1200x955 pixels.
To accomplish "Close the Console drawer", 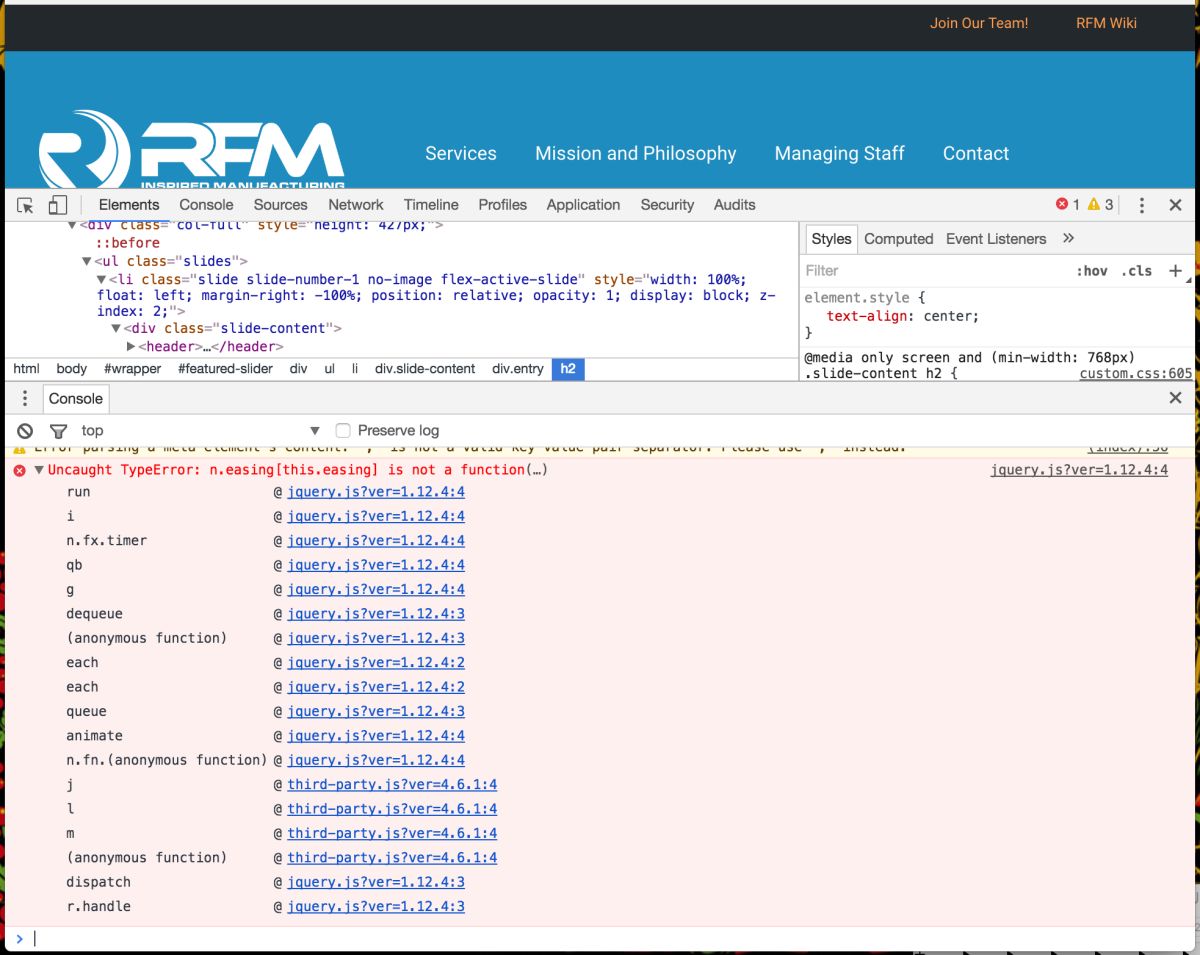I will pyautogui.click(x=1175, y=398).
